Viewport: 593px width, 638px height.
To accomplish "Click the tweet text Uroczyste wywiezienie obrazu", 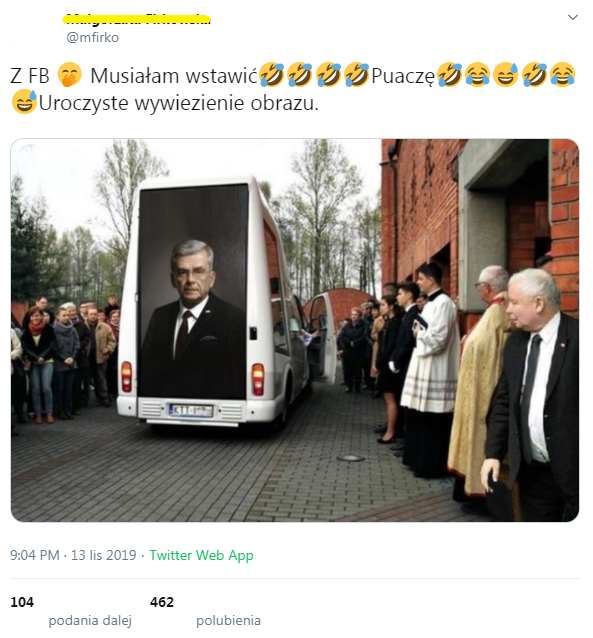I will coord(179,103).
